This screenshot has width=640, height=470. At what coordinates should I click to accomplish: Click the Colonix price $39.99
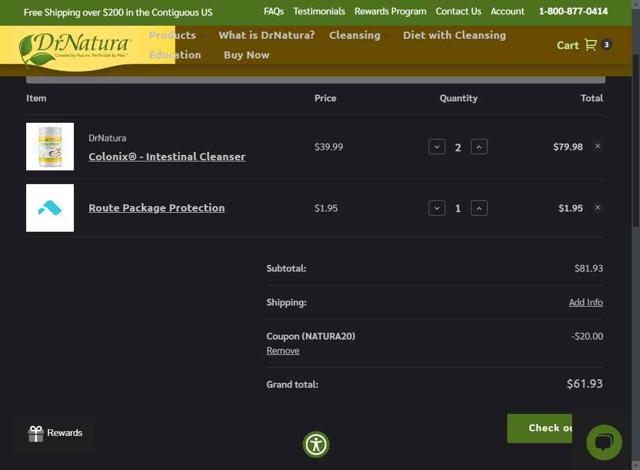(329, 147)
